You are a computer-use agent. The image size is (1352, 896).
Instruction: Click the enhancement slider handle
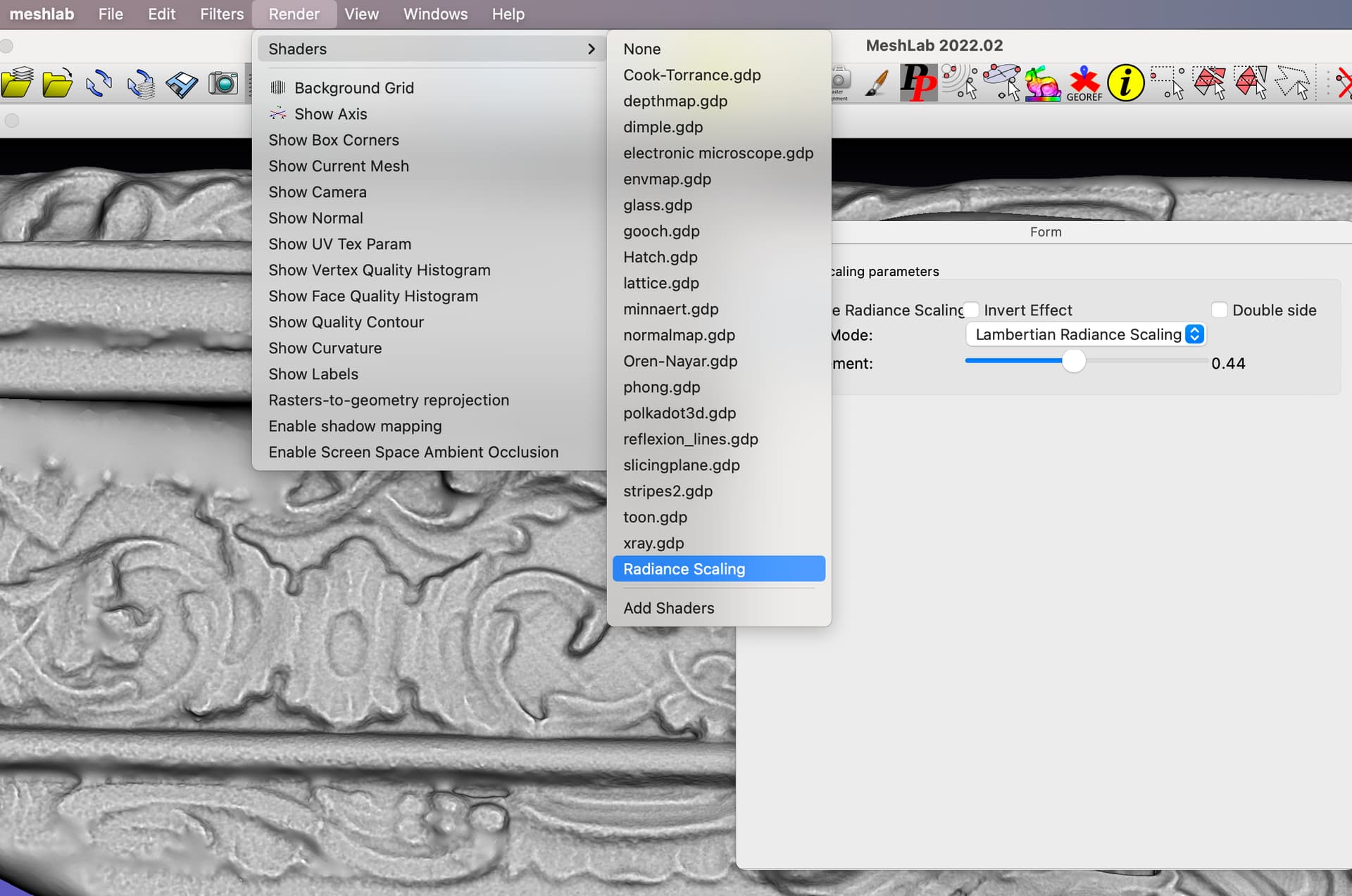click(x=1073, y=361)
